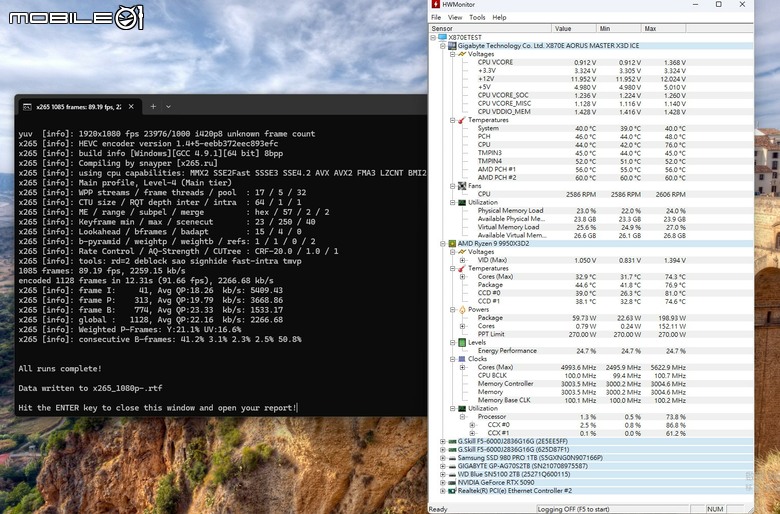Collapse the Powers group
The width and height of the screenshot is (780, 514).
pyautogui.click(x=453, y=309)
